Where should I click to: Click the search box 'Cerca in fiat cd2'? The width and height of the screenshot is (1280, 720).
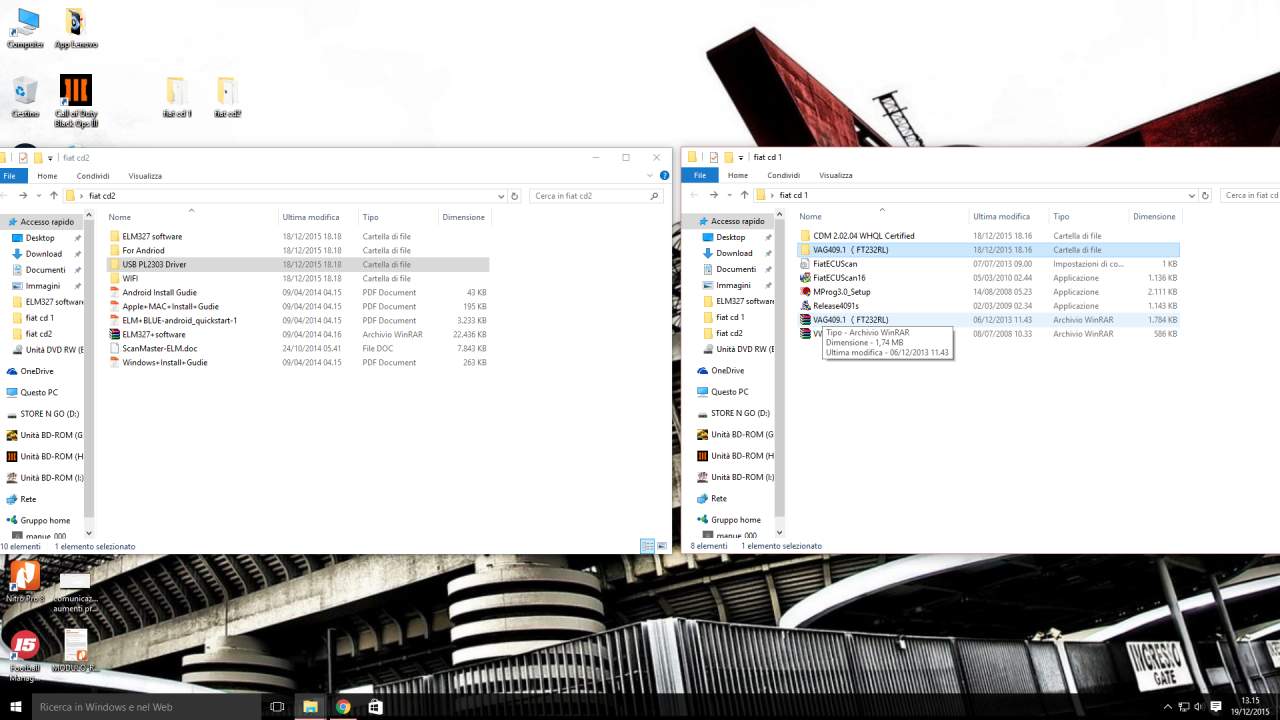[x=597, y=196]
